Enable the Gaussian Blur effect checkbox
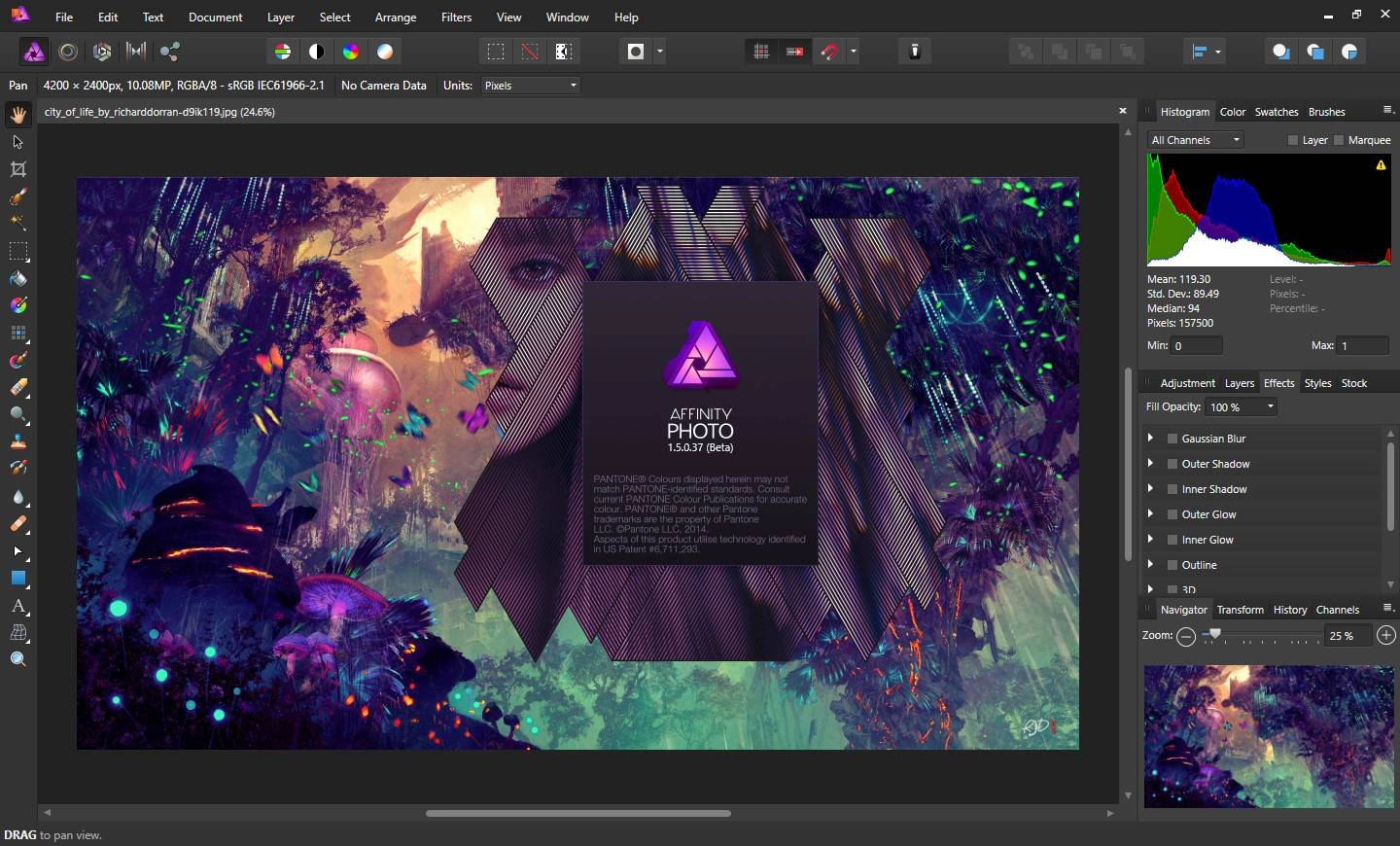Viewport: 1400px width, 846px height. coord(1172,439)
